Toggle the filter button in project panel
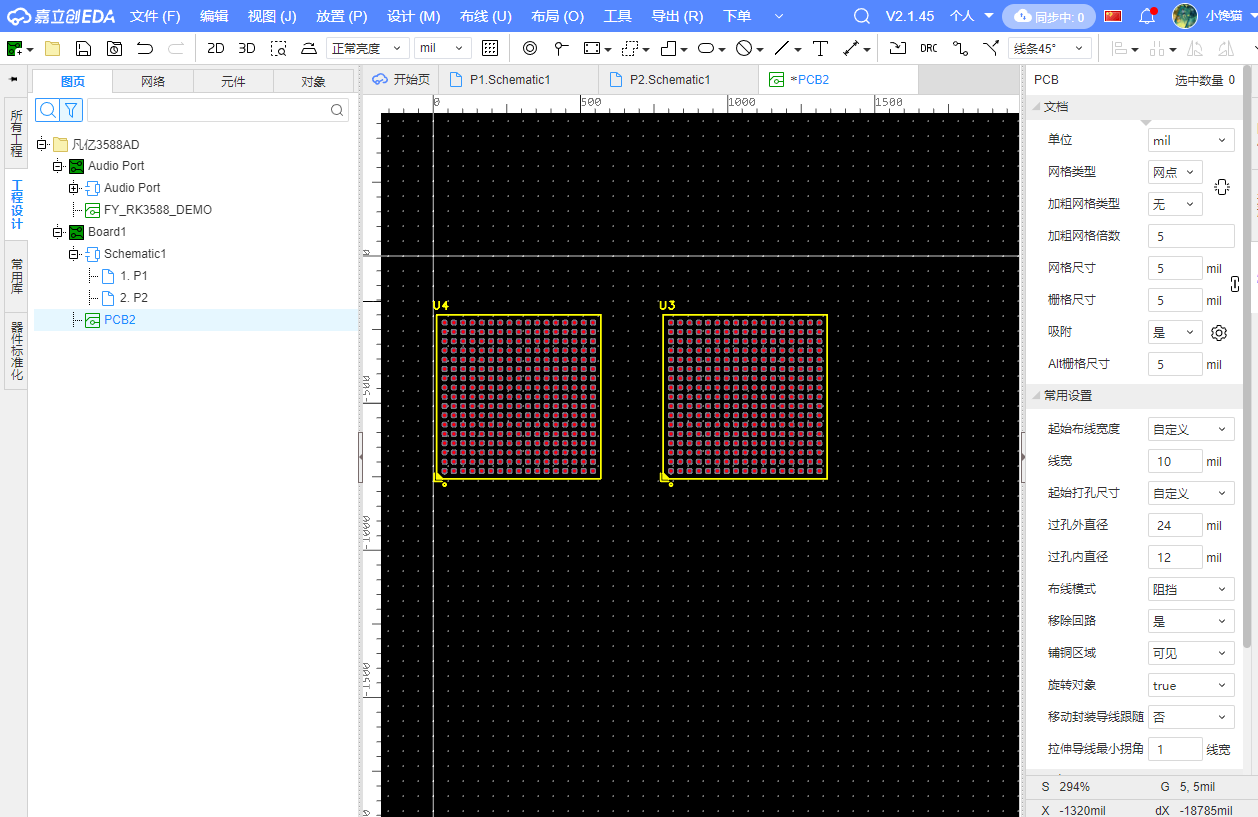 (x=71, y=110)
